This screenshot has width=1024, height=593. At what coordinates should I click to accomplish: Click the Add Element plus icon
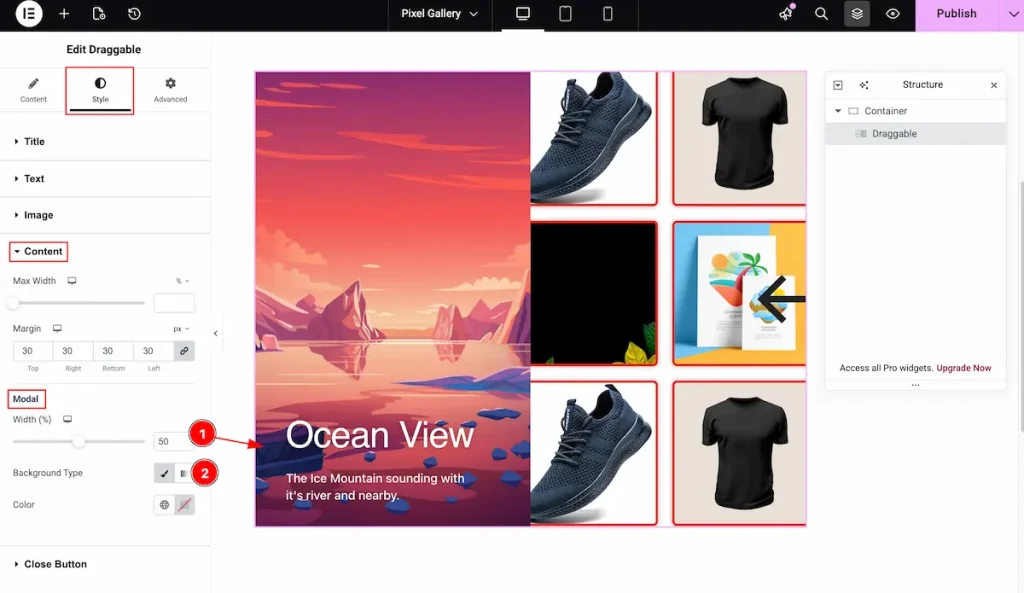64,14
